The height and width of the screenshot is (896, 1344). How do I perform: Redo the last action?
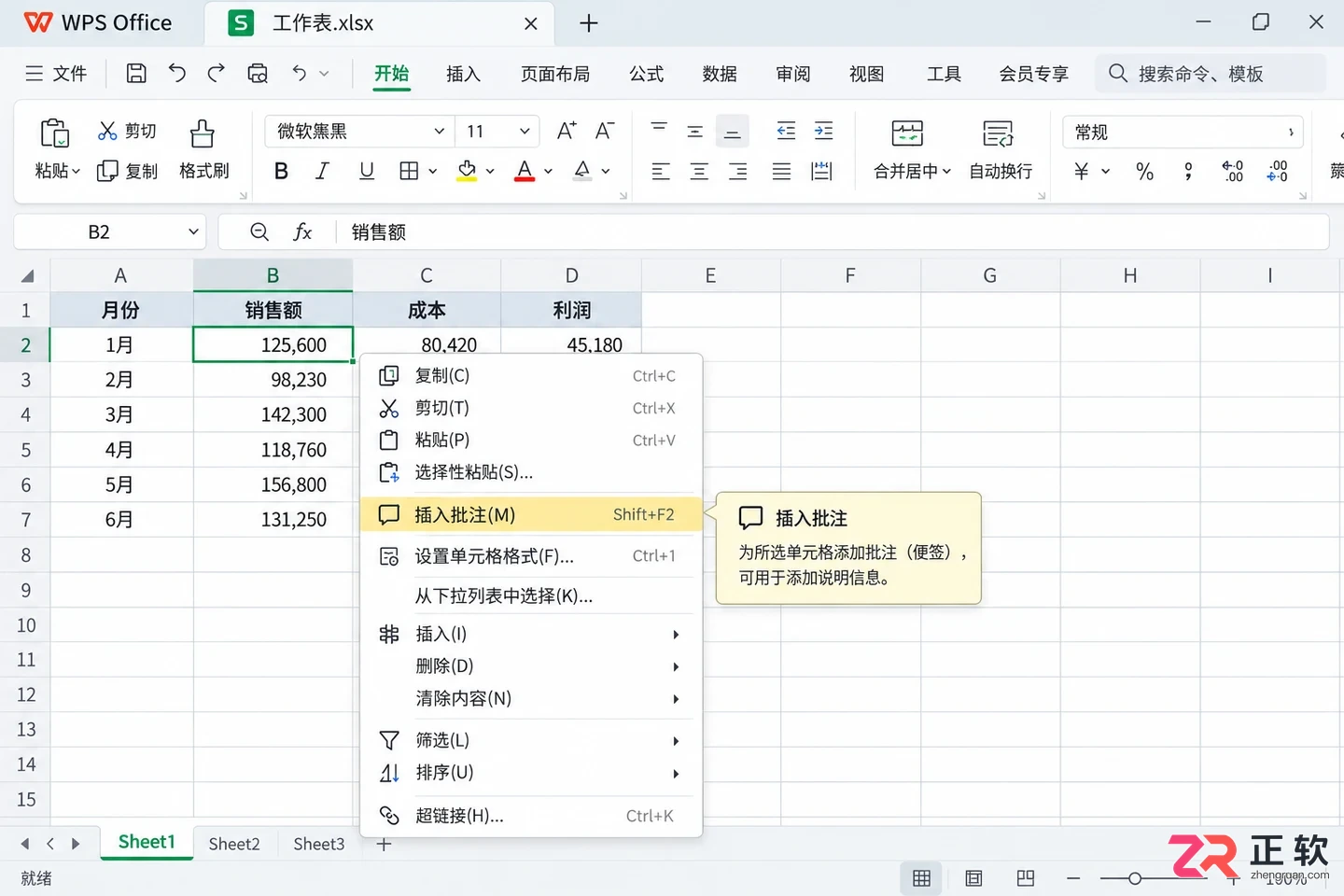[217, 74]
